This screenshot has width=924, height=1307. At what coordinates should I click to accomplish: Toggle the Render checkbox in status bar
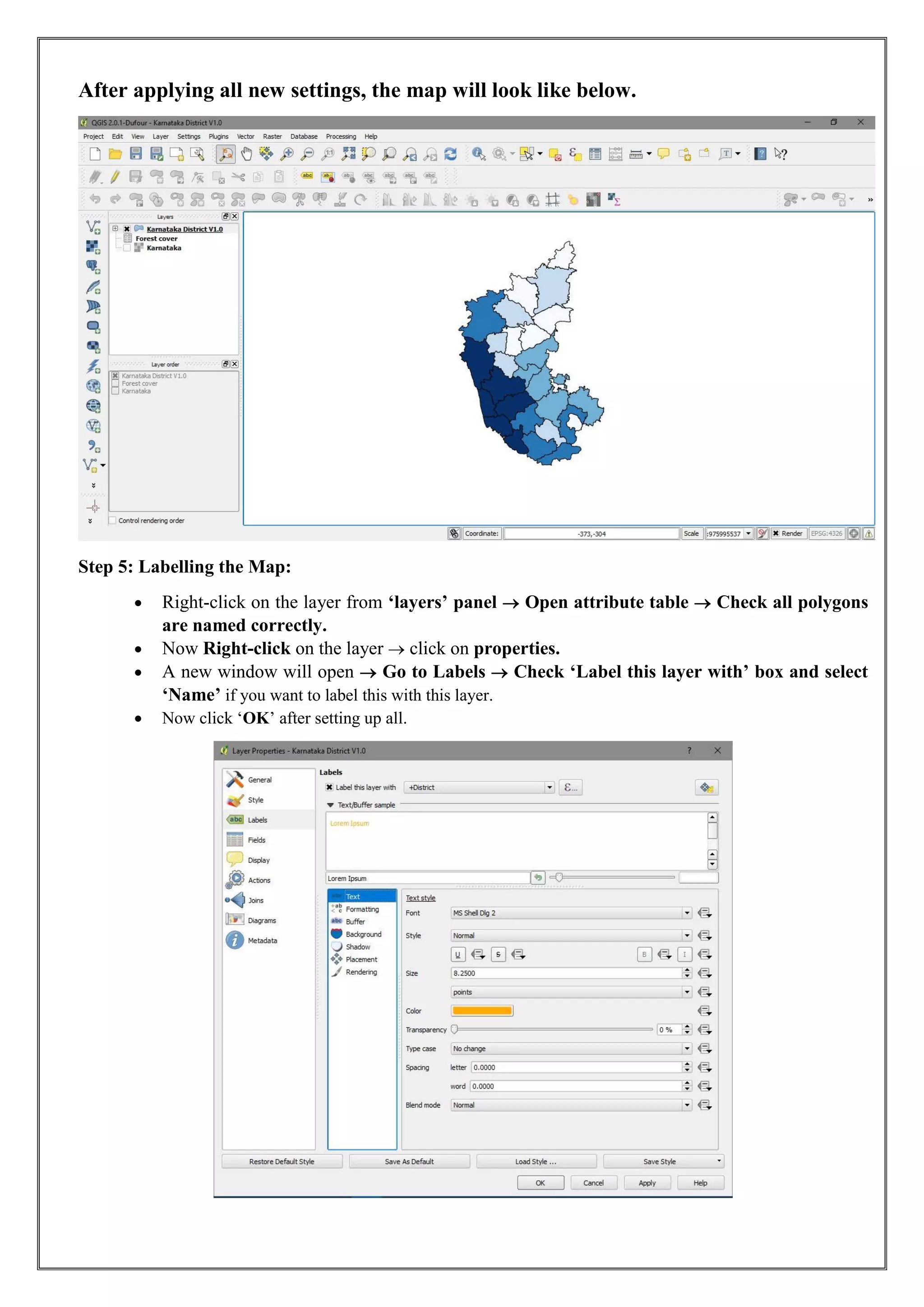pos(776,533)
